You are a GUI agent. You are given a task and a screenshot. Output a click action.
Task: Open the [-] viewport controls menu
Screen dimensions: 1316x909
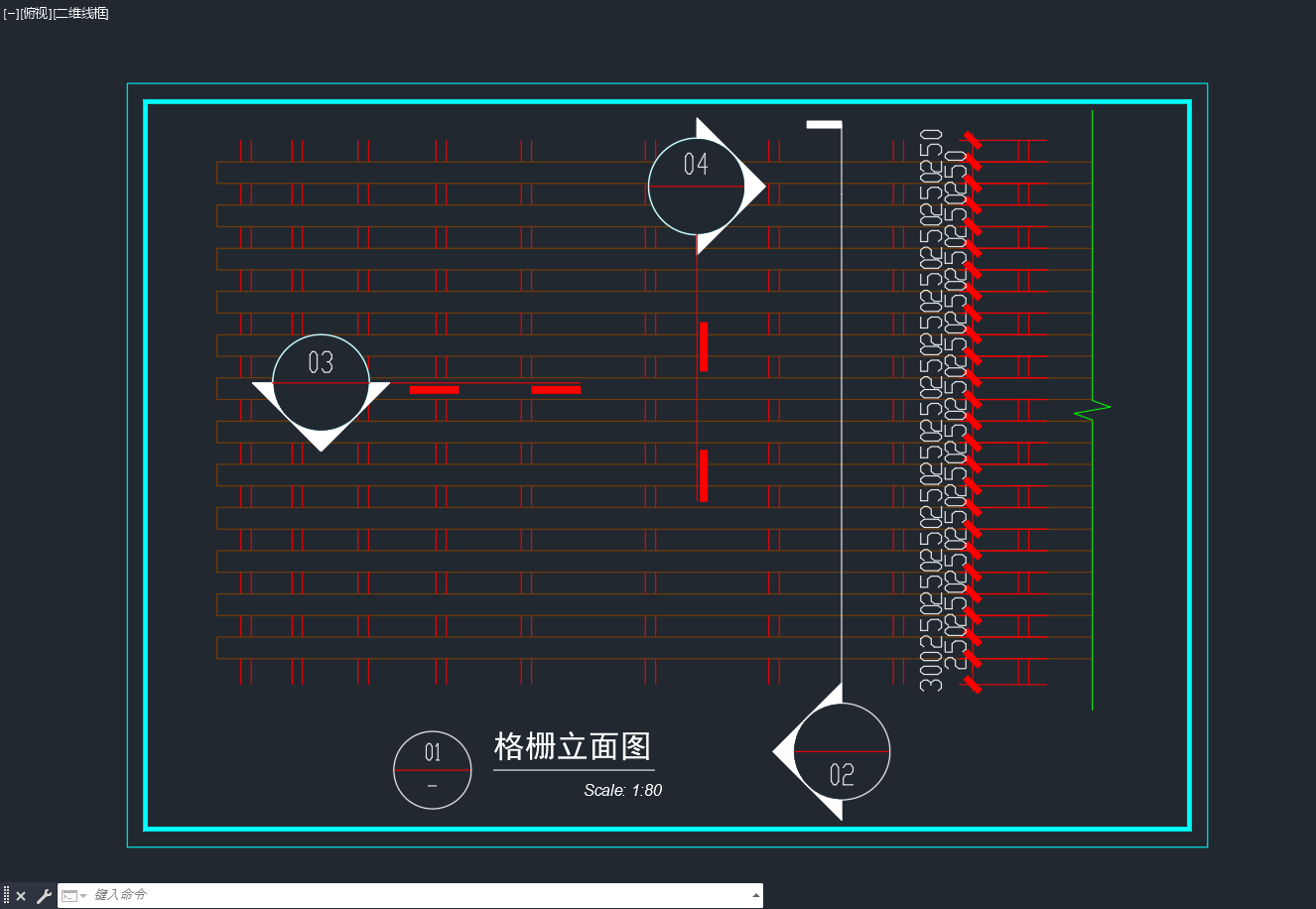coord(11,14)
